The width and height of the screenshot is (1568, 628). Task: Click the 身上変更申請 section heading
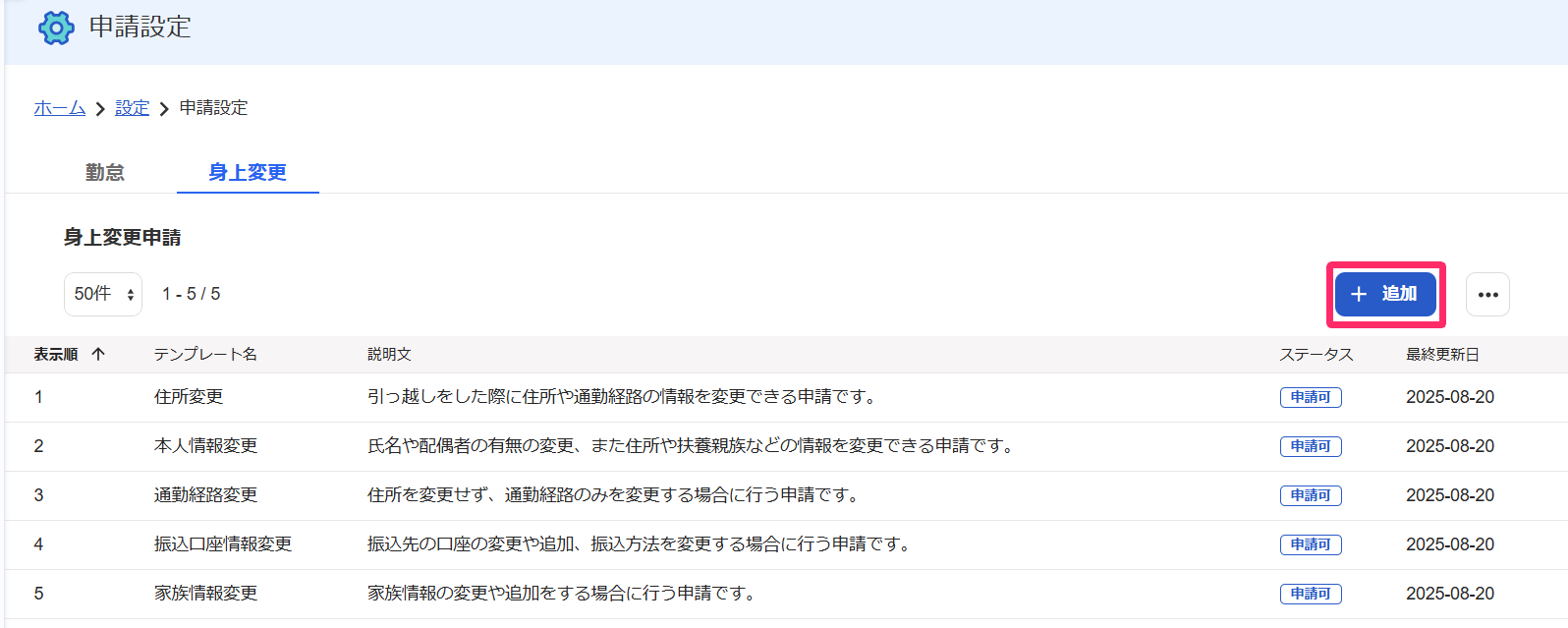pos(123,237)
